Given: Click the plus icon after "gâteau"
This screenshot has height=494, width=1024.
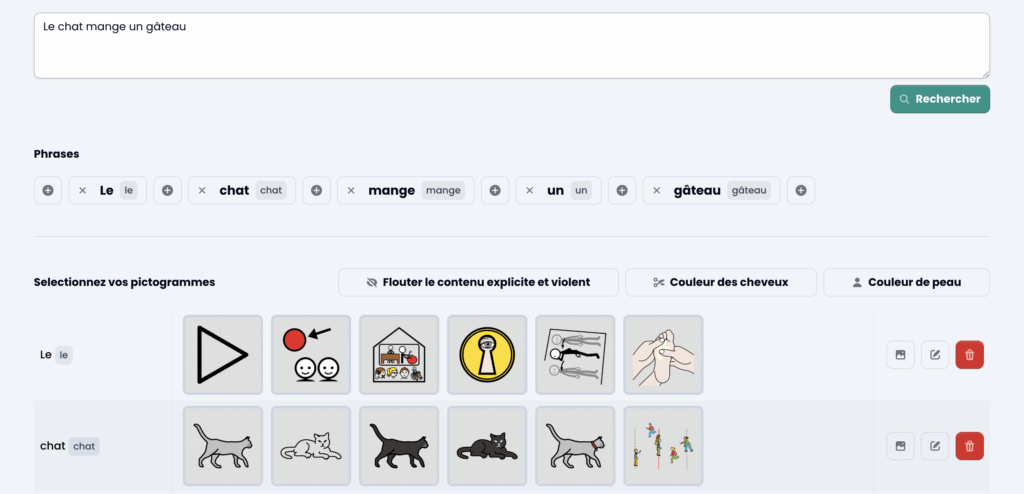Looking at the screenshot, I should click(801, 190).
